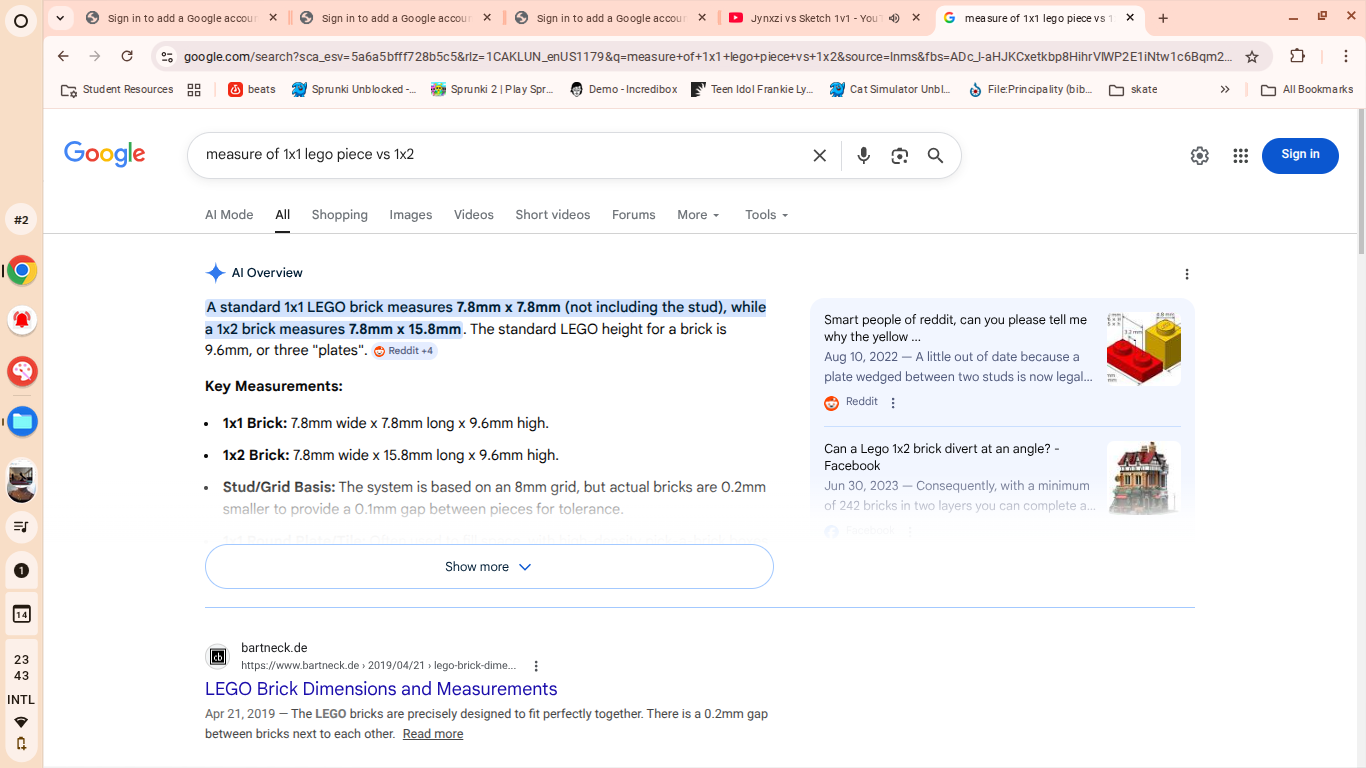Open the Google apps grid
The height and width of the screenshot is (768, 1366).
(1240, 155)
